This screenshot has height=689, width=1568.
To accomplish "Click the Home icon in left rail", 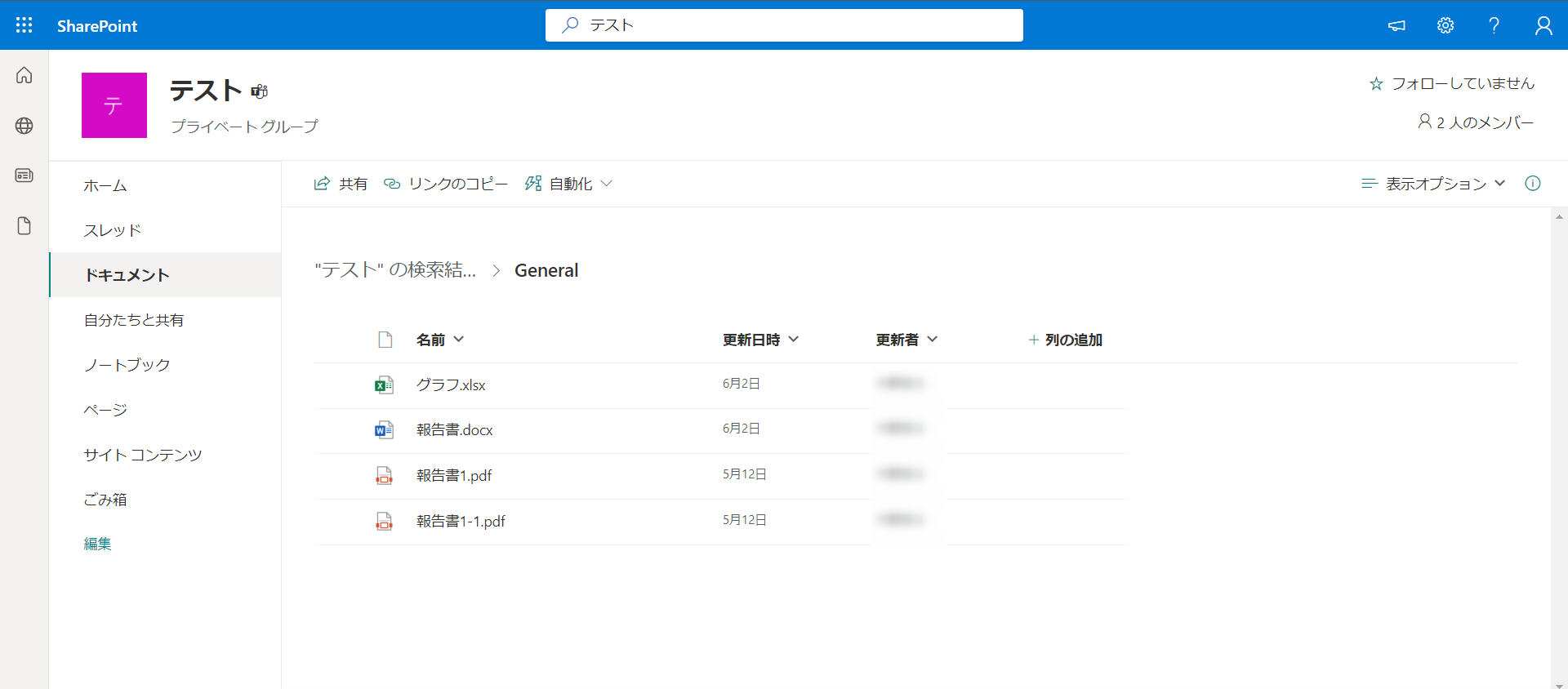I will (24, 75).
